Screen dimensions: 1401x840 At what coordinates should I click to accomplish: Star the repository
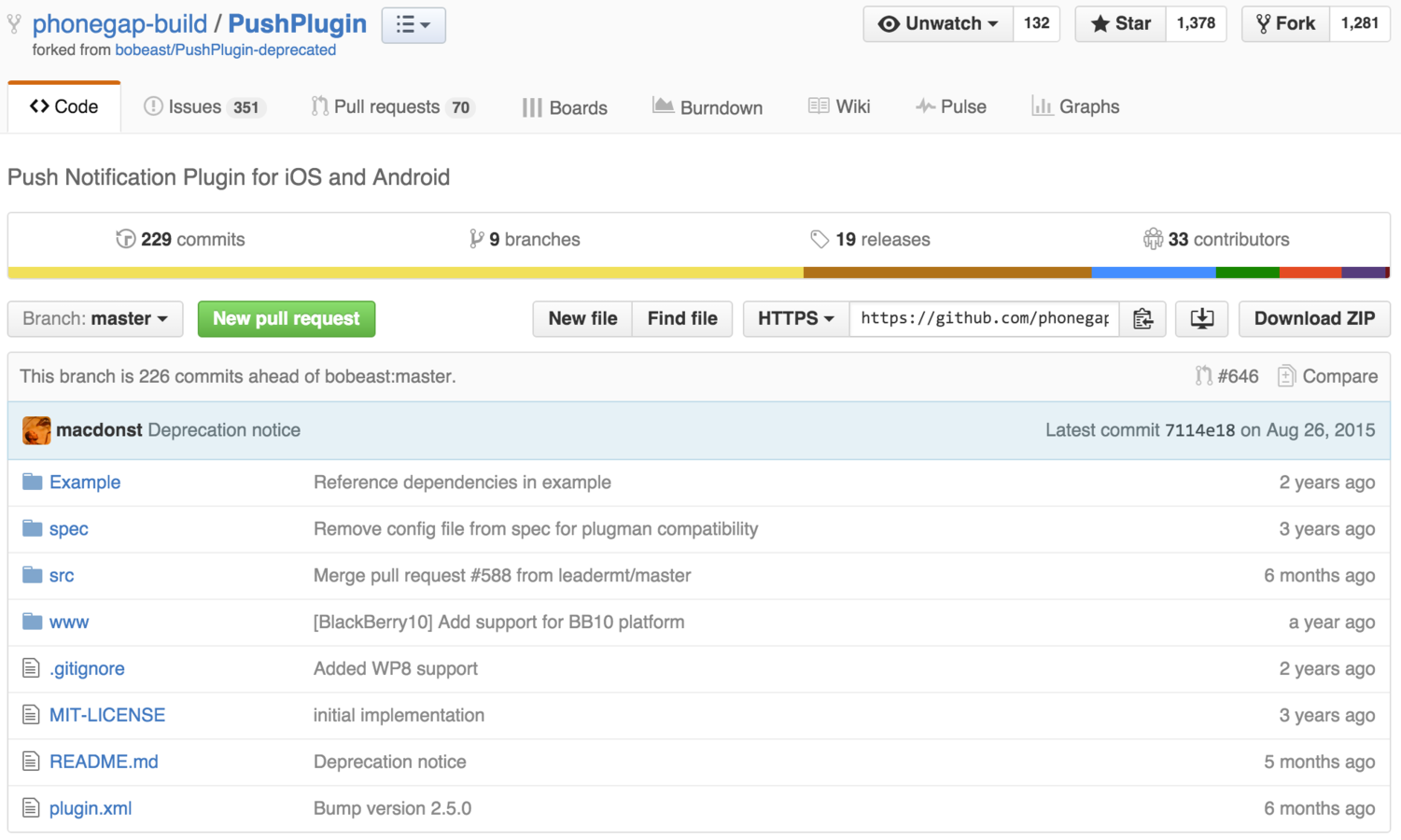pos(1120,23)
